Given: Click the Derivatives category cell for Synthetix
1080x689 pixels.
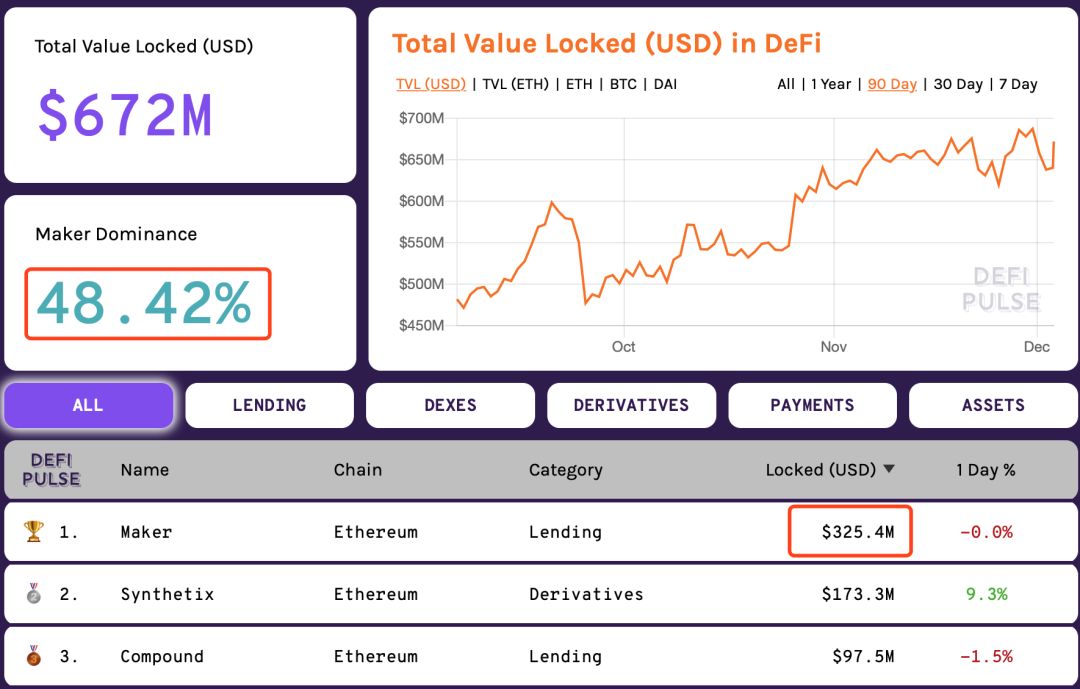Looking at the screenshot, I should click(x=586, y=594).
